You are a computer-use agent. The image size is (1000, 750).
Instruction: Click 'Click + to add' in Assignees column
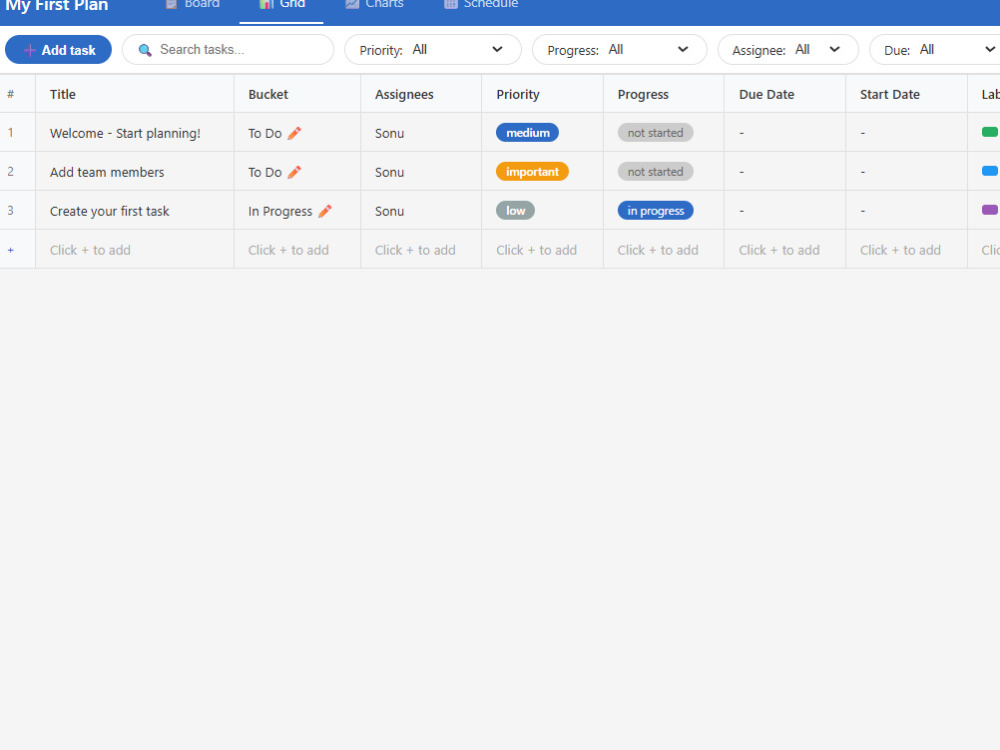click(415, 250)
